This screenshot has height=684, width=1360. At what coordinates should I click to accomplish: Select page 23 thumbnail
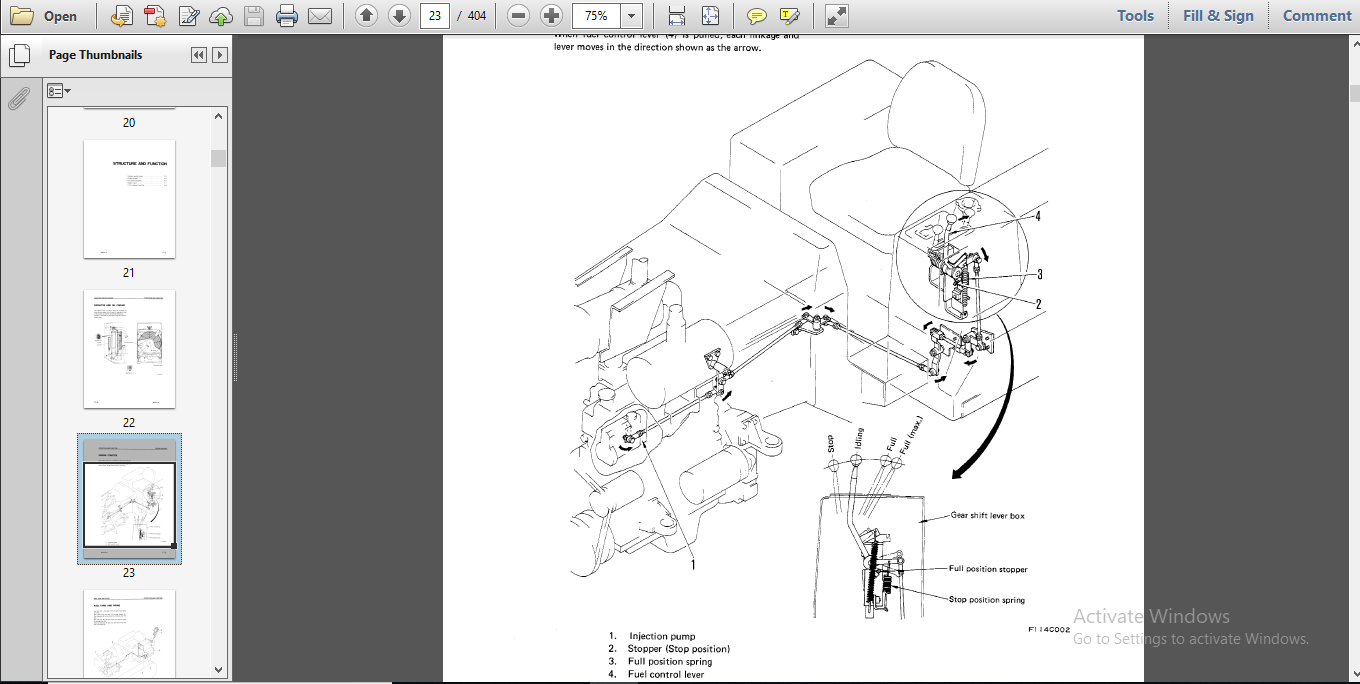pos(129,499)
